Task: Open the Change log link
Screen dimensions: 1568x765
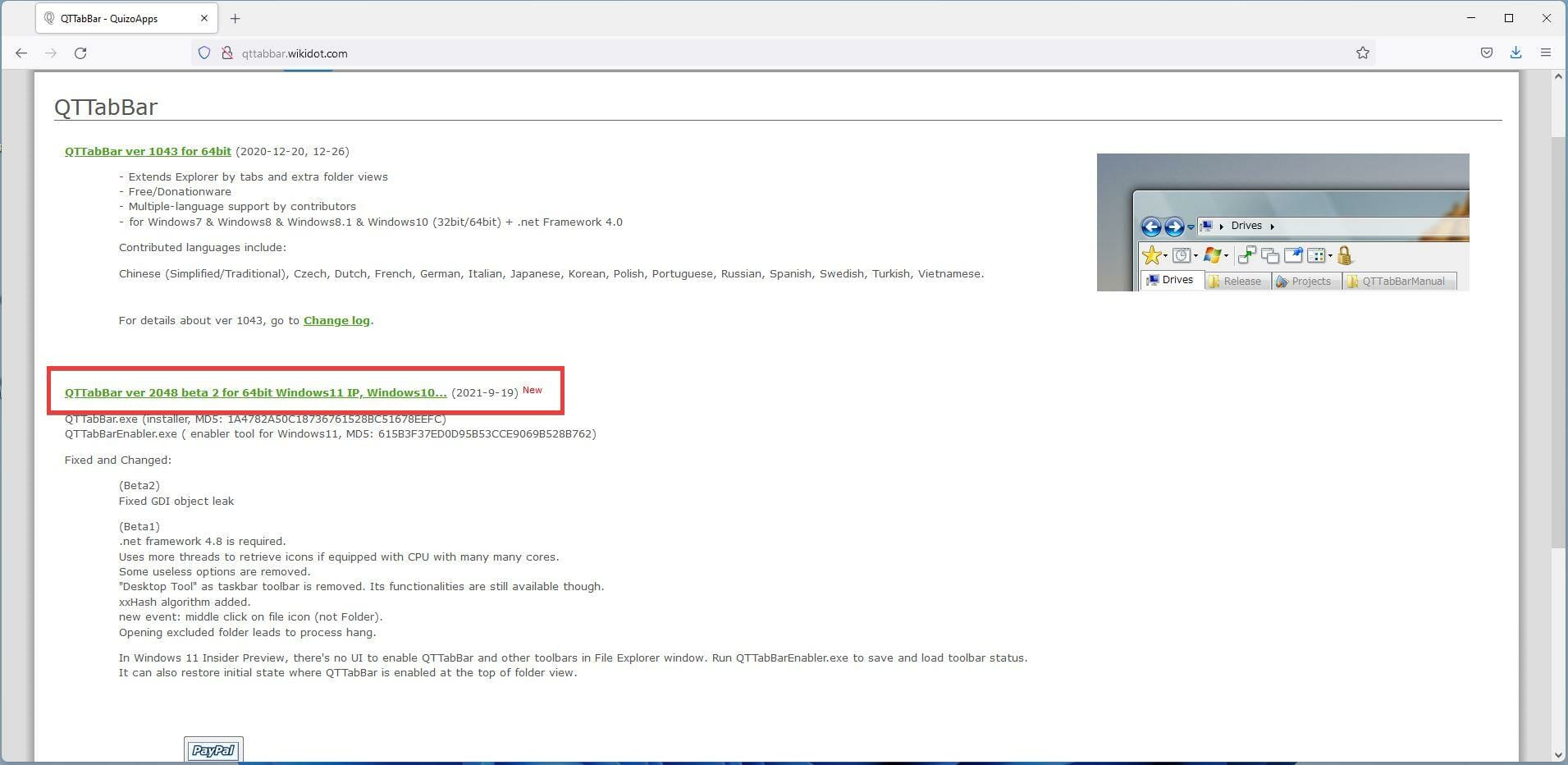Action: point(336,320)
